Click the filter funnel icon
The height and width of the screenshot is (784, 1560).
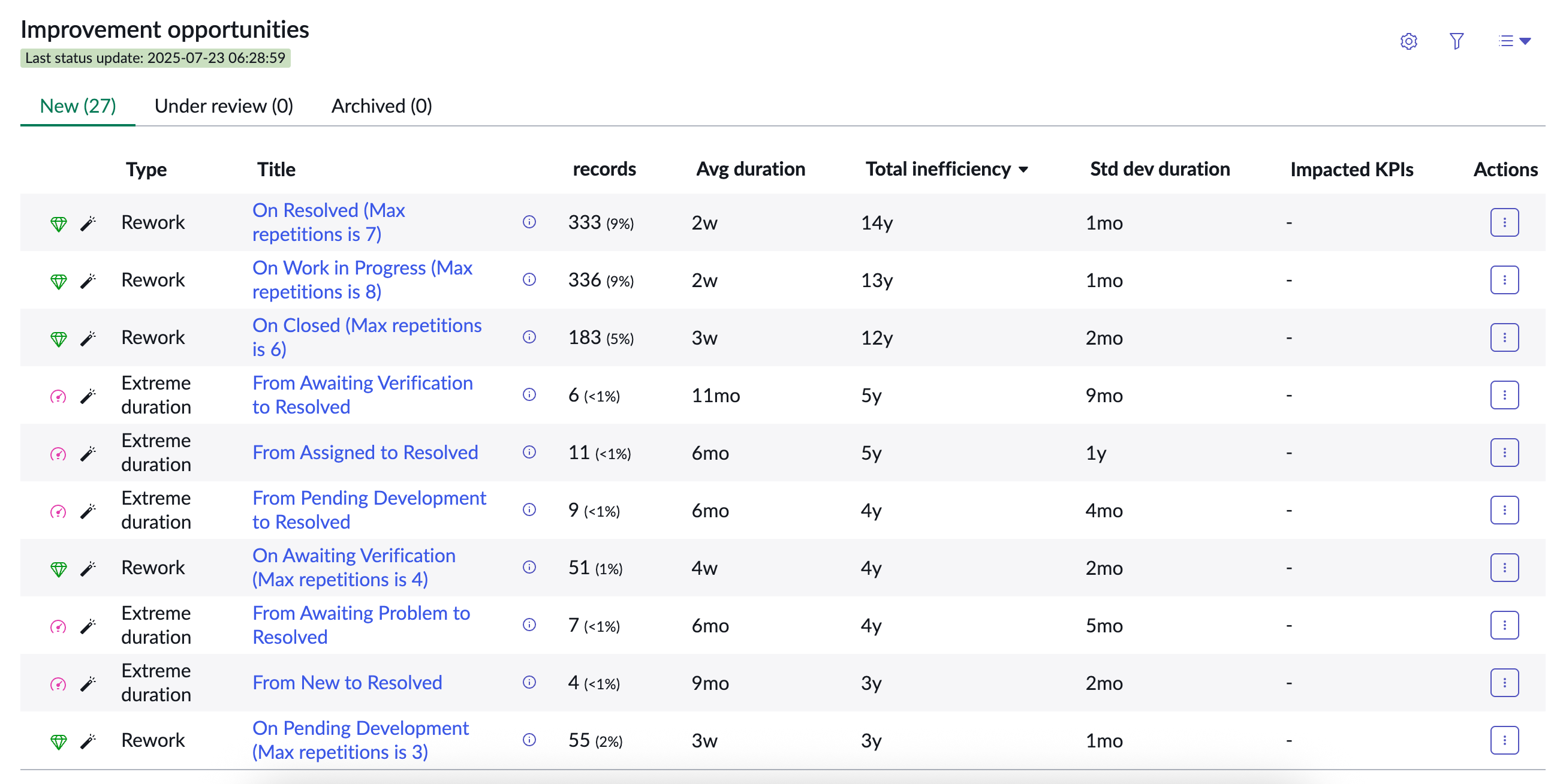click(1456, 41)
